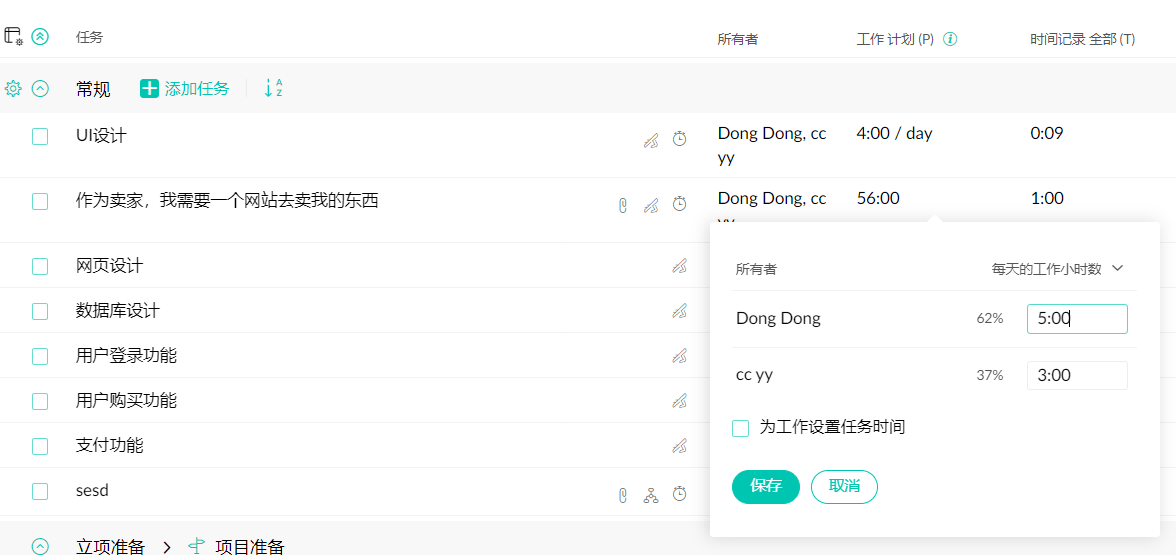Click the 取消 button
The image size is (1176, 555).
click(x=844, y=486)
